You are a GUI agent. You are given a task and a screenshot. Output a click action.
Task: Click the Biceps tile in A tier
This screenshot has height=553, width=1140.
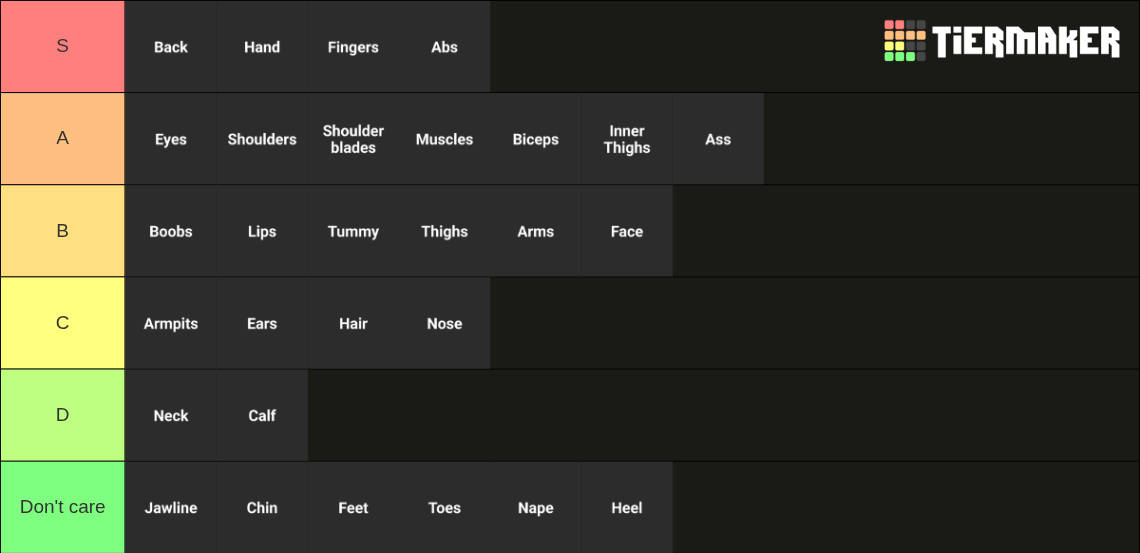point(536,139)
